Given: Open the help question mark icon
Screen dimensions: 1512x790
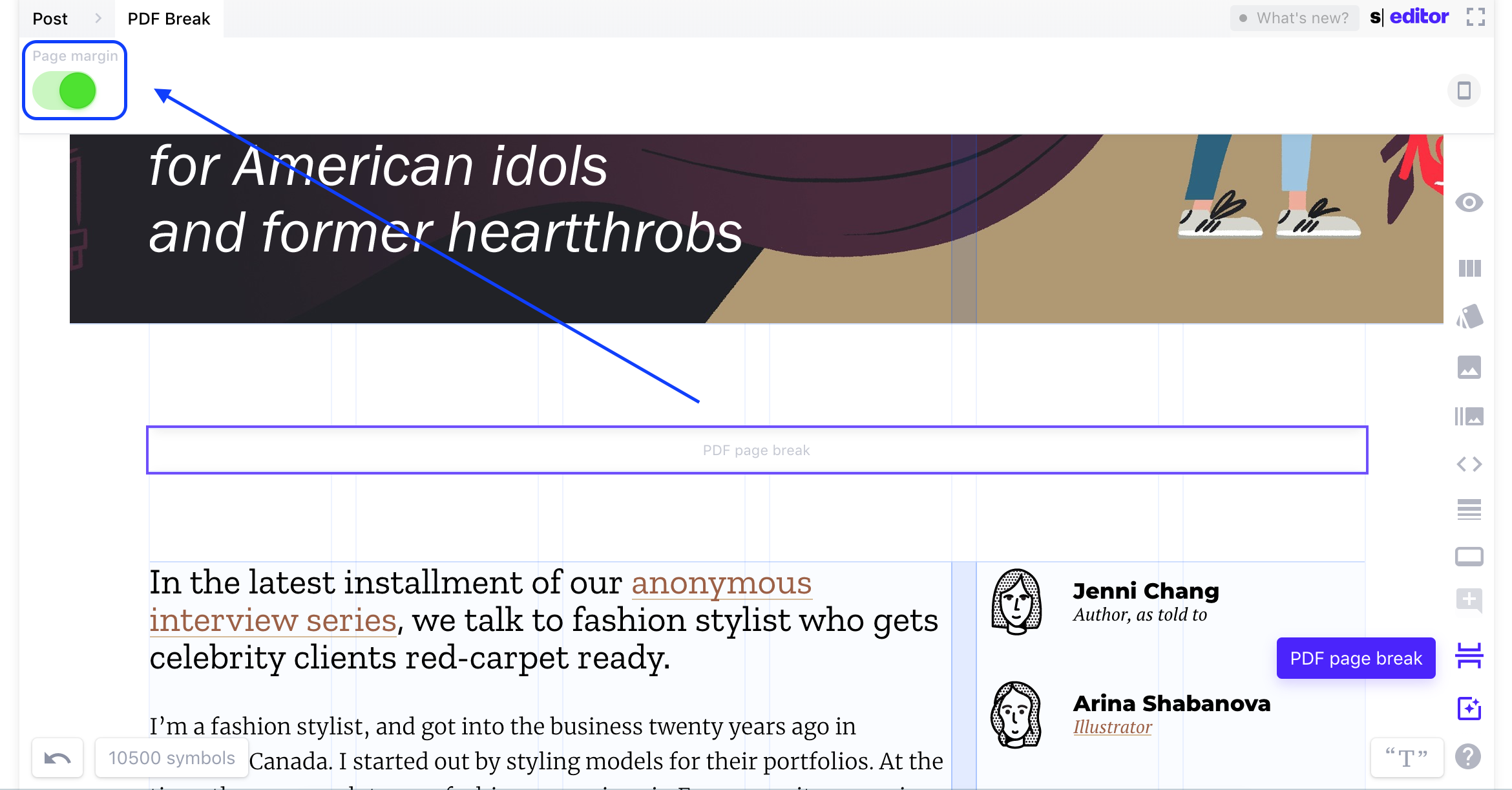Looking at the screenshot, I should (1468, 756).
